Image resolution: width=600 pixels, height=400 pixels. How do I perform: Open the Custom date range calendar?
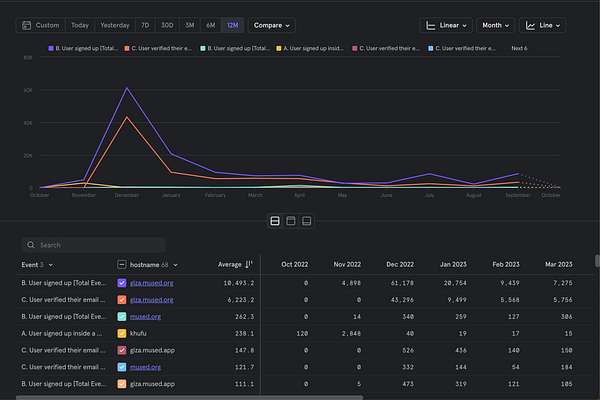point(40,24)
